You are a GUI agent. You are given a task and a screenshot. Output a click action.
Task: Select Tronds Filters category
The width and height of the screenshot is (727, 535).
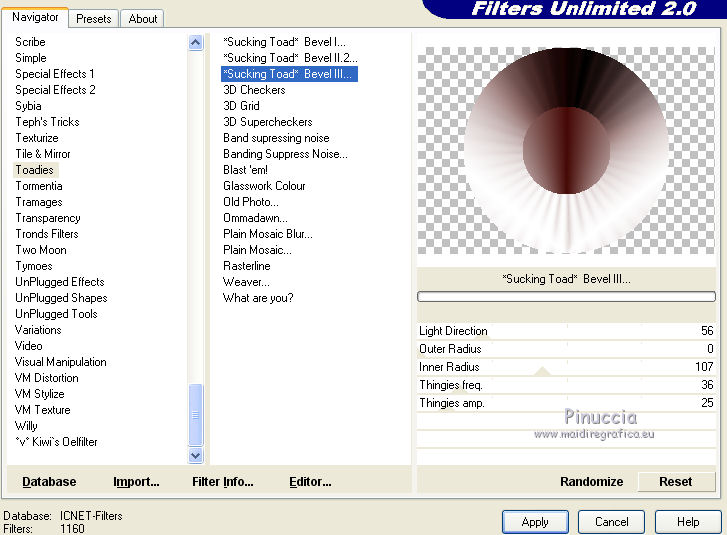pyautogui.click(x=47, y=234)
